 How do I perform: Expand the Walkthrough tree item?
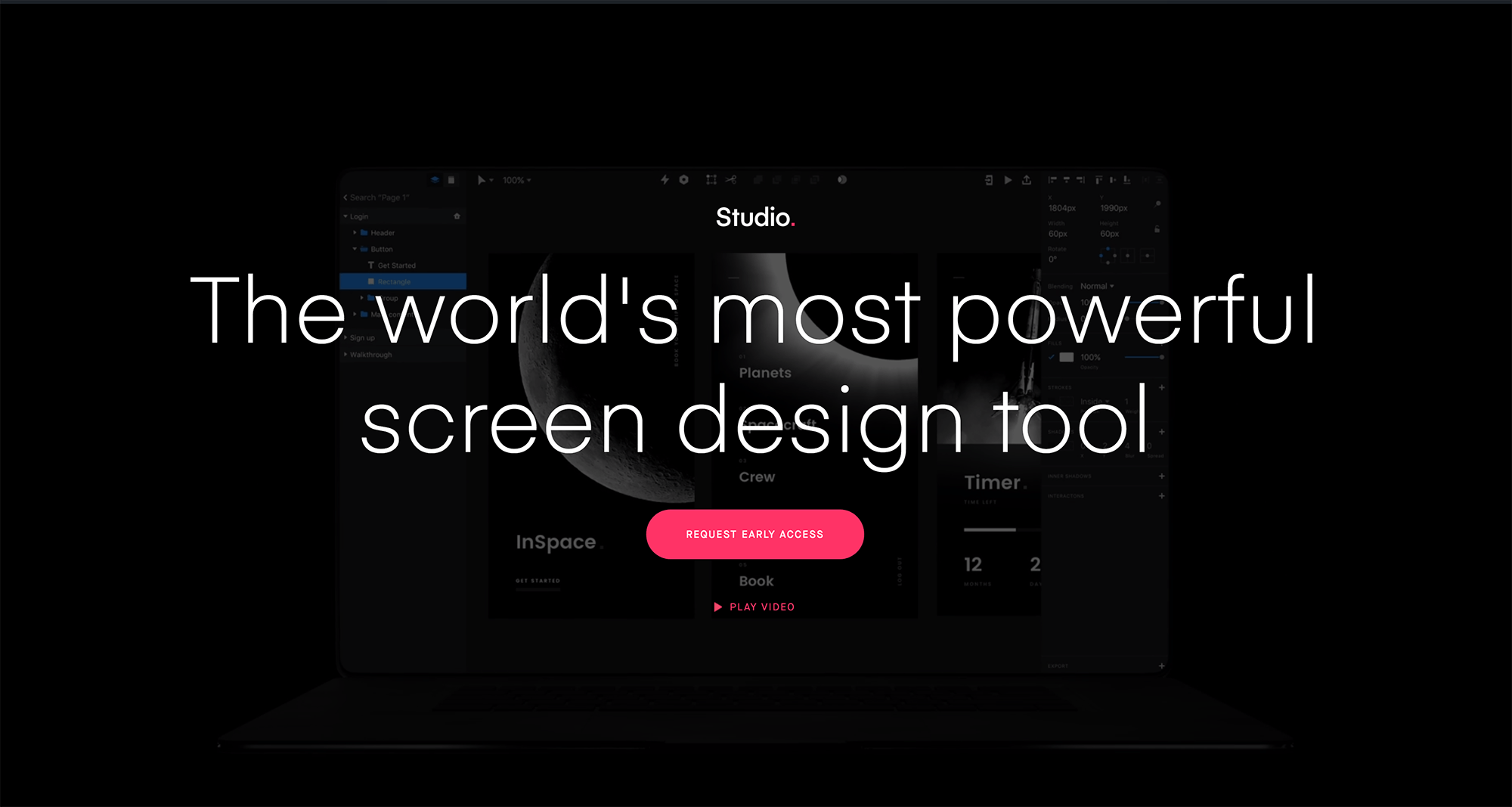click(346, 355)
